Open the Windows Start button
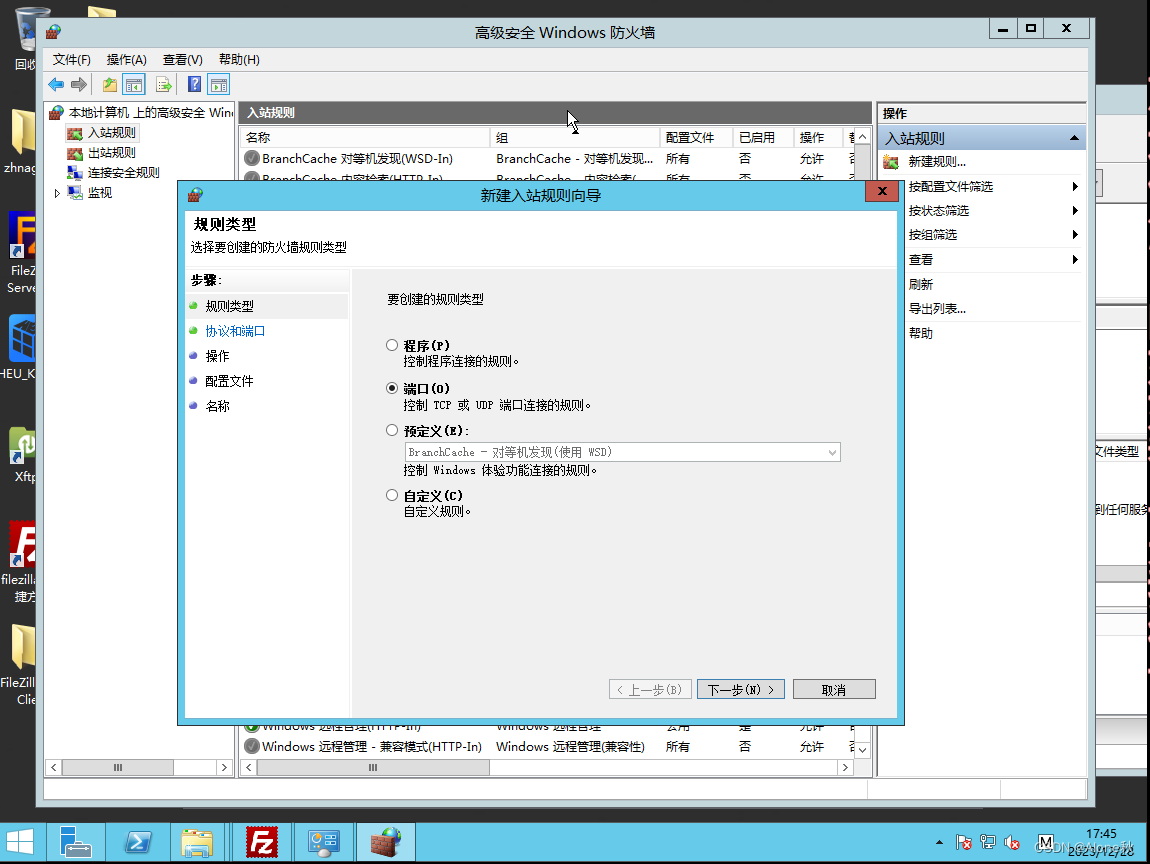The width and height of the screenshot is (1150, 864). coord(21,842)
